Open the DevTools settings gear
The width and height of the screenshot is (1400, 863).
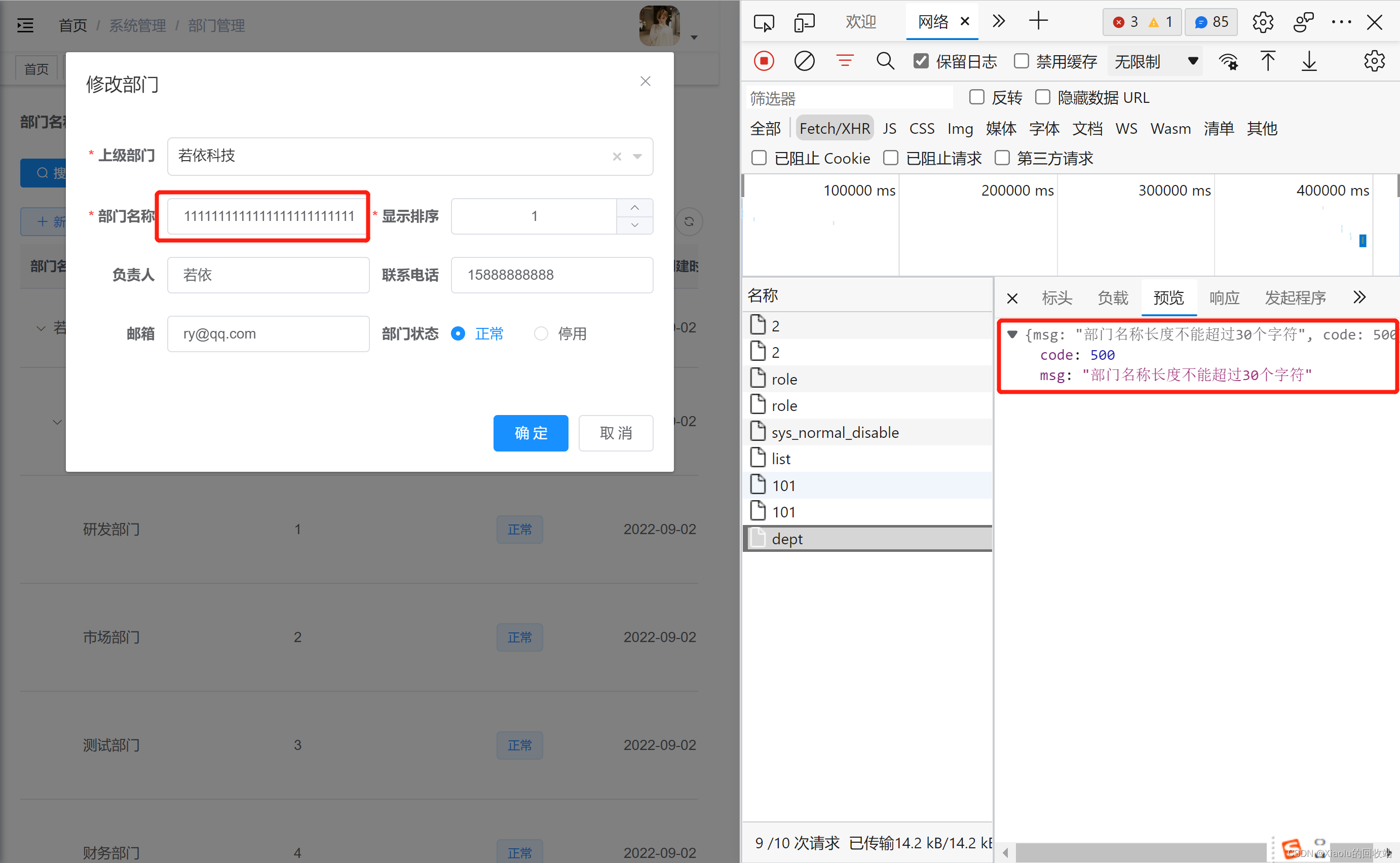pyautogui.click(x=1263, y=22)
